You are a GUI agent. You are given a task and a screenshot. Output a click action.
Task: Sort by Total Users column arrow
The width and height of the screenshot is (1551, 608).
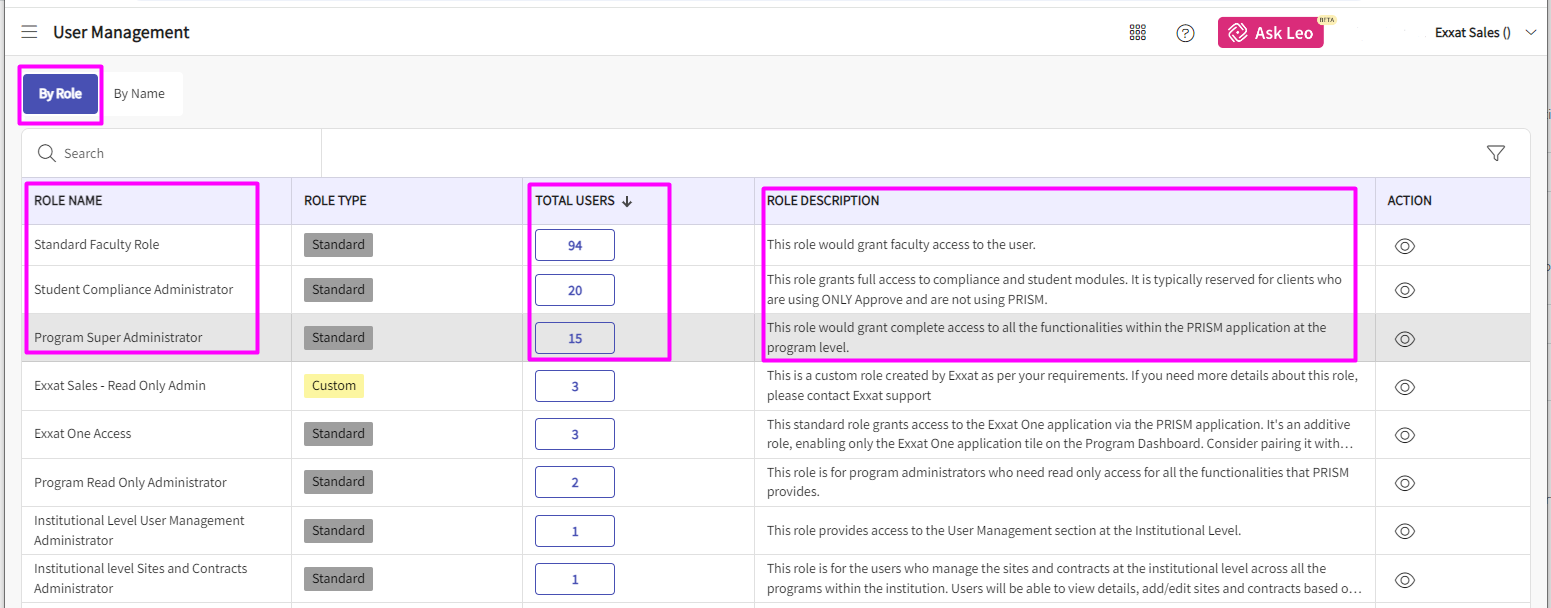(x=627, y=201)
